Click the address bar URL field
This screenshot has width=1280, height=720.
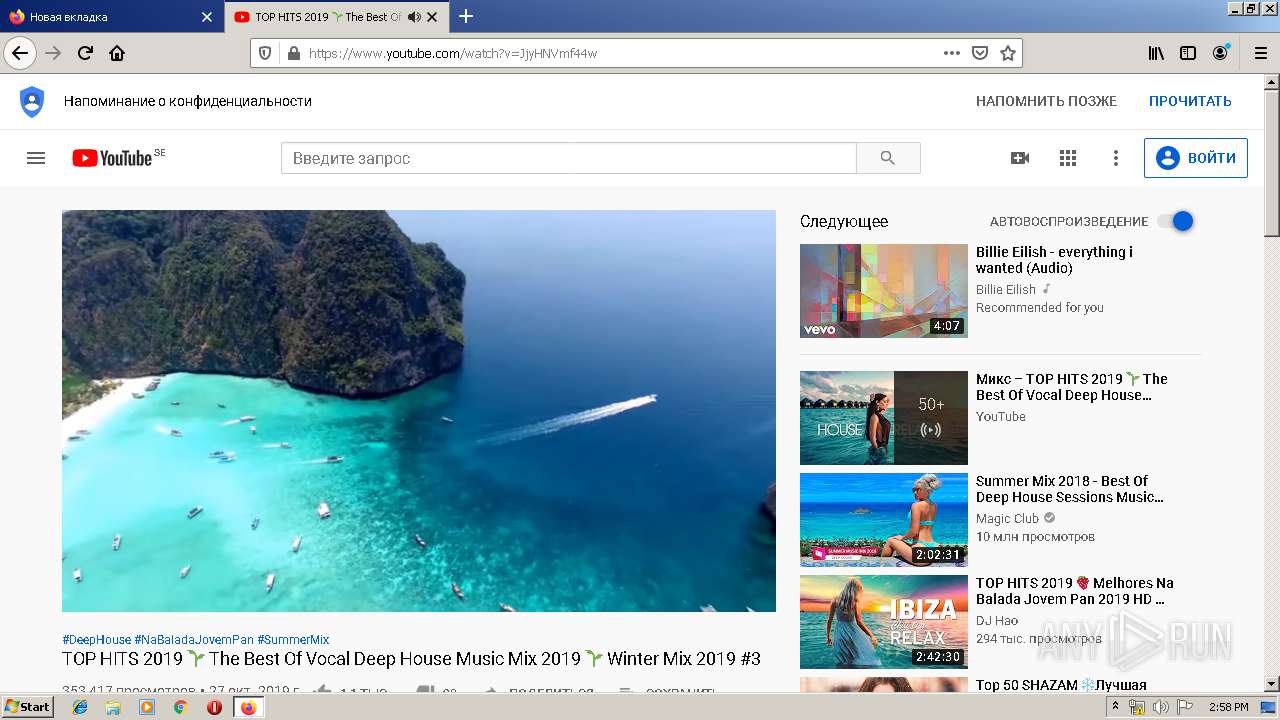coord(620,53)
